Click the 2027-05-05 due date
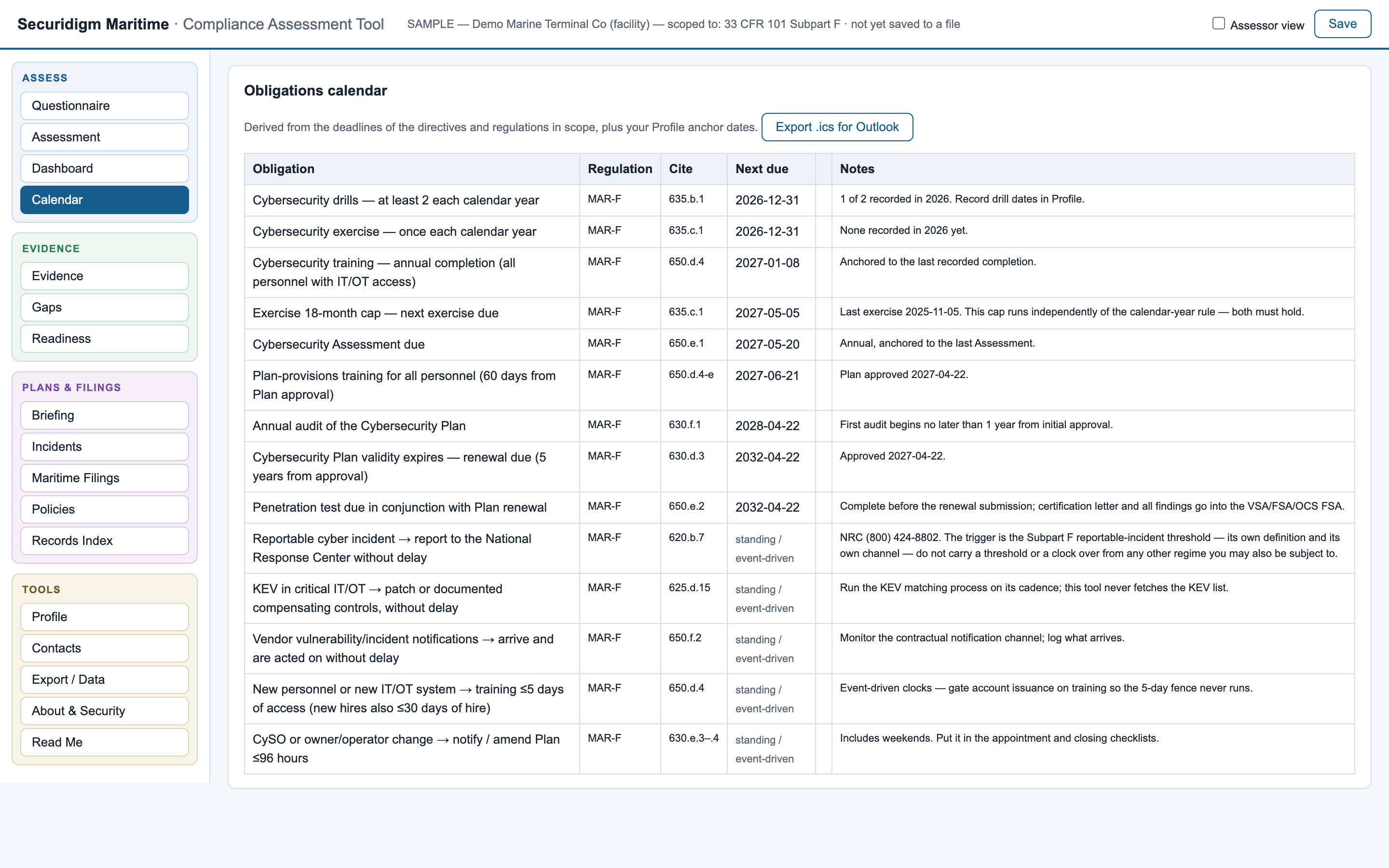The image size is (1389, 868). tap(767, 313)
